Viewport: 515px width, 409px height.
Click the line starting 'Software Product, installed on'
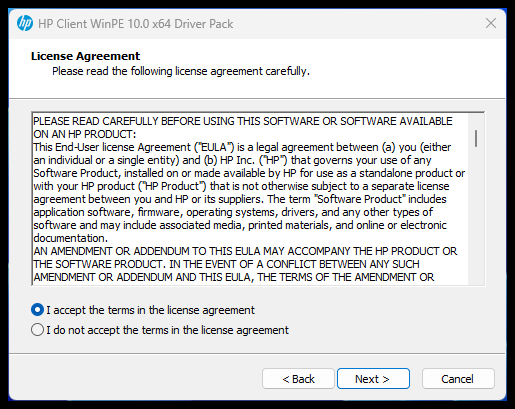(x=249, y=173)
